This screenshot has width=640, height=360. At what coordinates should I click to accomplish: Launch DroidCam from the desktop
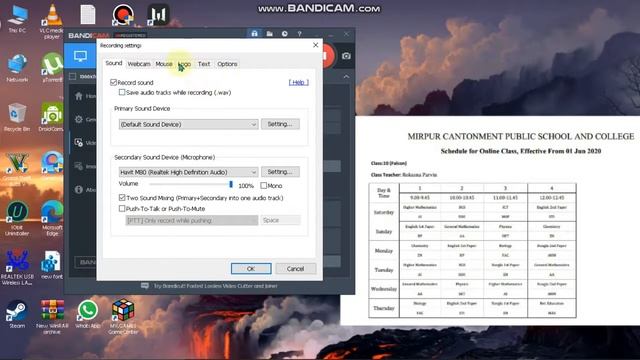click(x=51, y=117)
